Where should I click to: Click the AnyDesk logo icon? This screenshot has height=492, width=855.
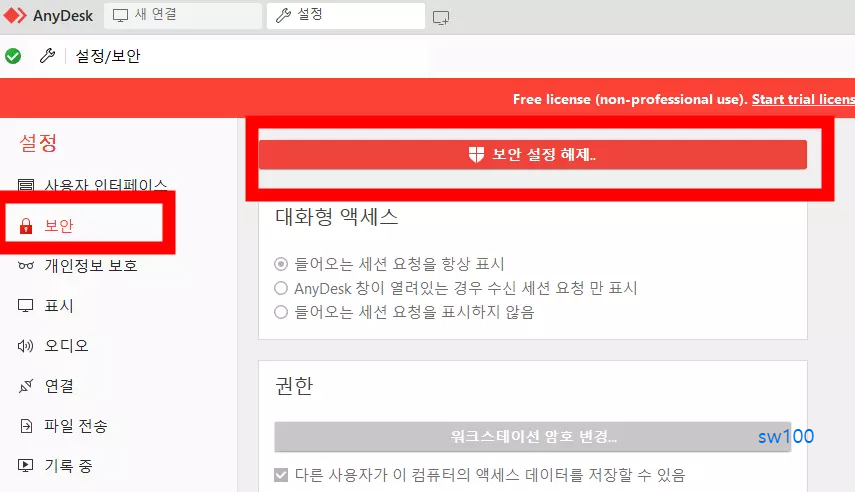coord(15,15)
